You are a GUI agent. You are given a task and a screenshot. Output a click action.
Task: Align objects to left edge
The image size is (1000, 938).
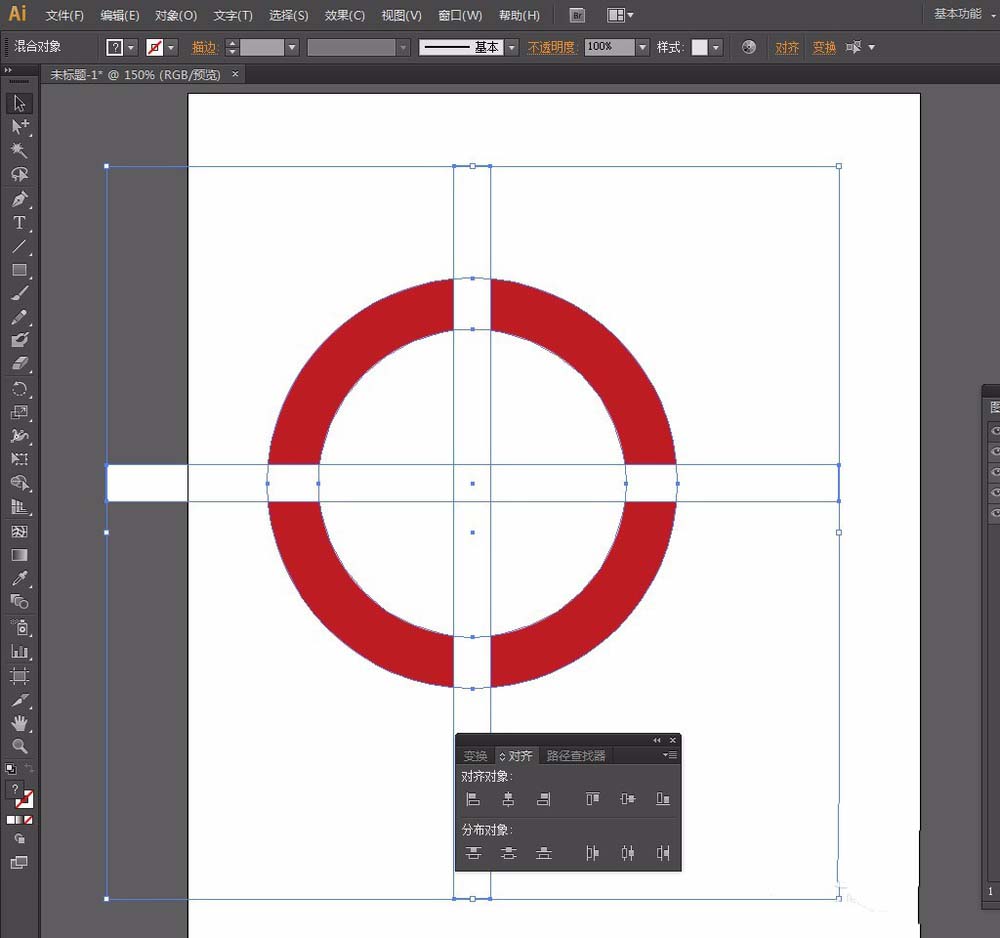(473, 799)
